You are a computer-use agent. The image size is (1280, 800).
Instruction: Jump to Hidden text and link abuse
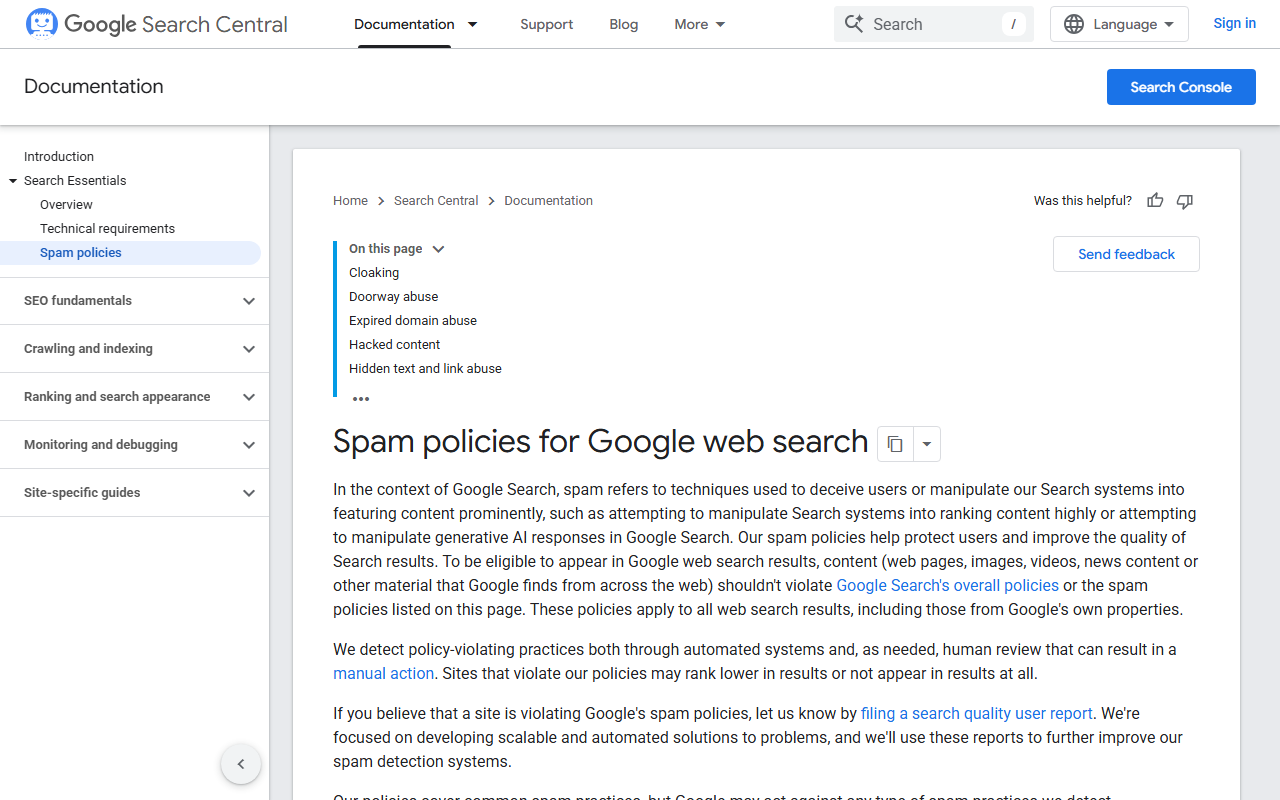[425, 369]
